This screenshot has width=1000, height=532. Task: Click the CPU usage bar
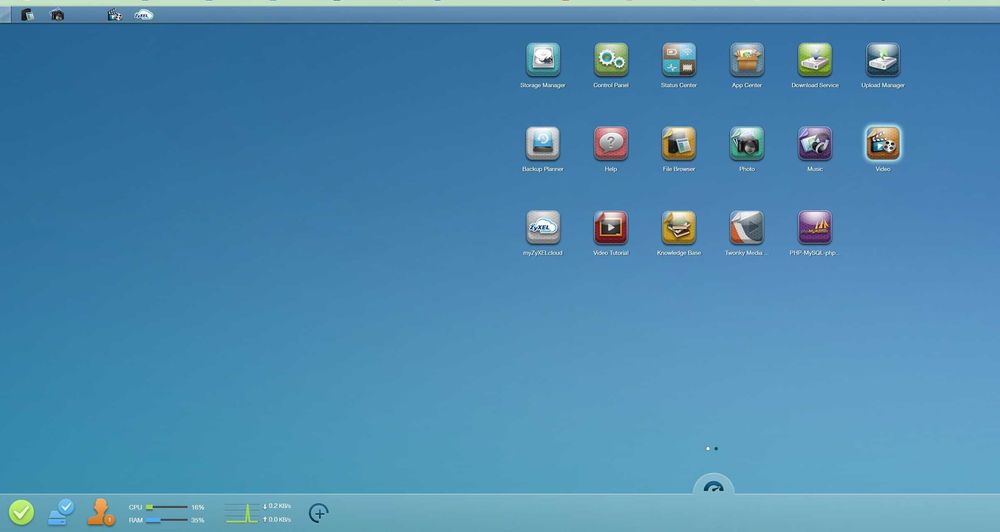(x=166, y=507)
